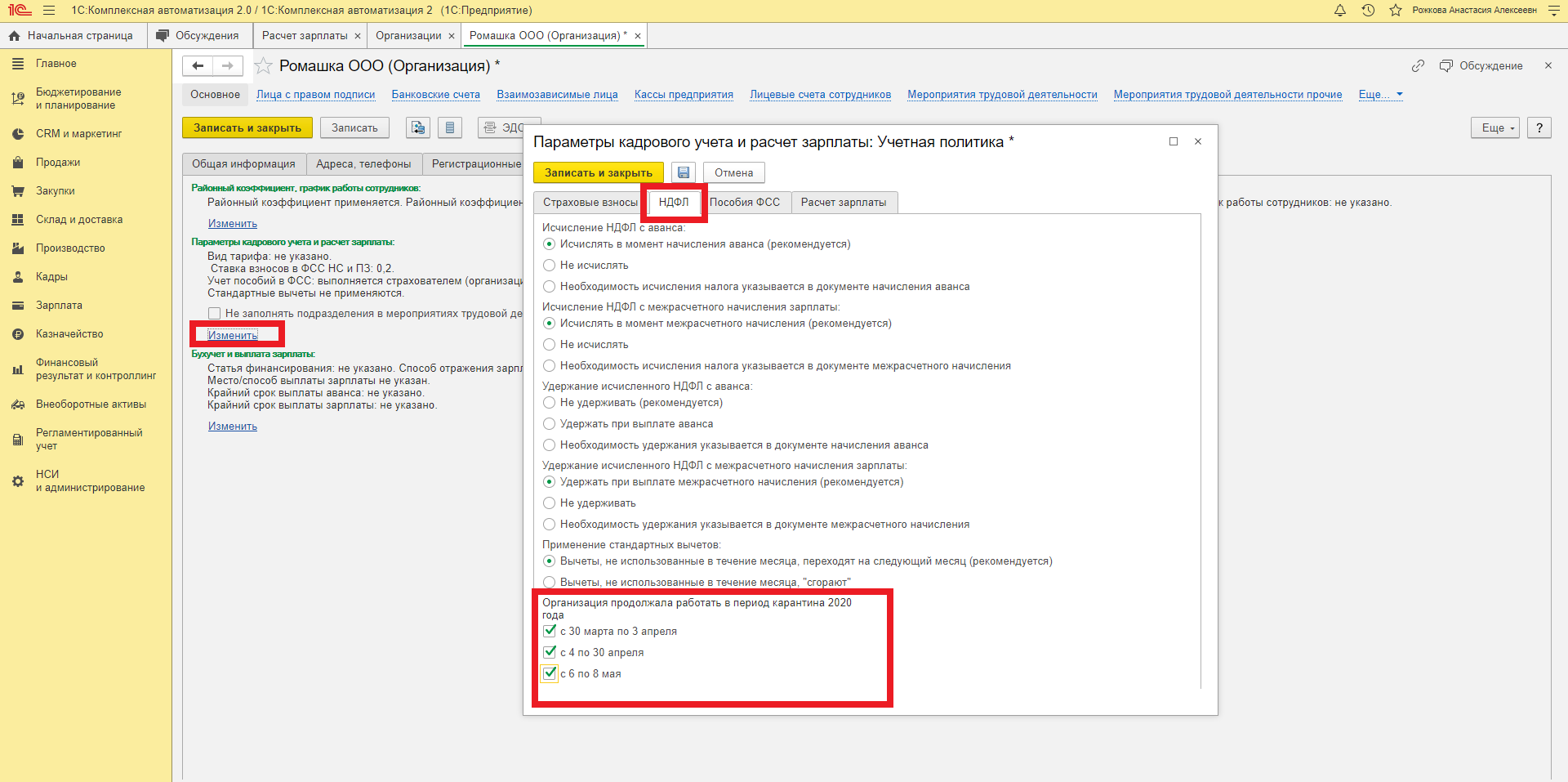Click the favorites star in title bar

pyautogui.click(x=1396, y=11)
